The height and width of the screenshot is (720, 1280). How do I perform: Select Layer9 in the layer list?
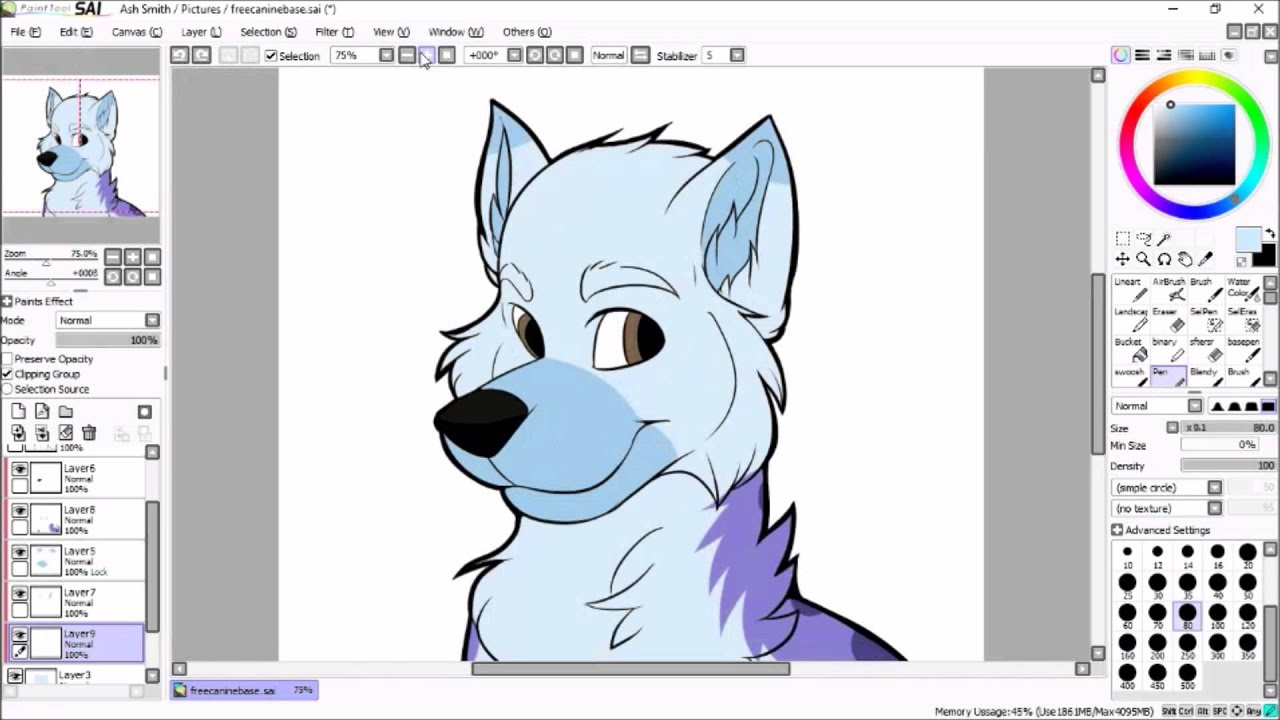(77, 644)
